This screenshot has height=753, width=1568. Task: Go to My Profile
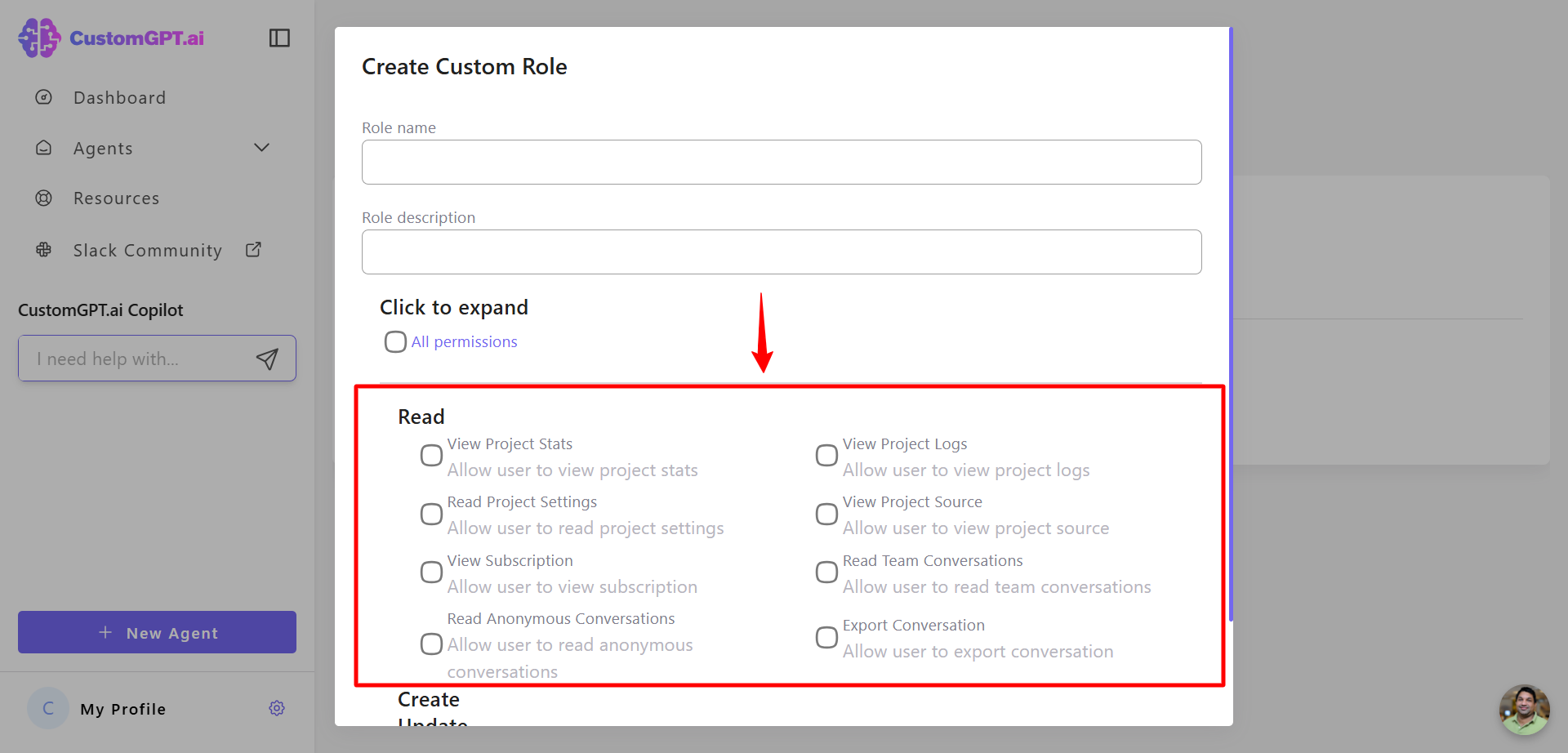[x=123, y=709]
